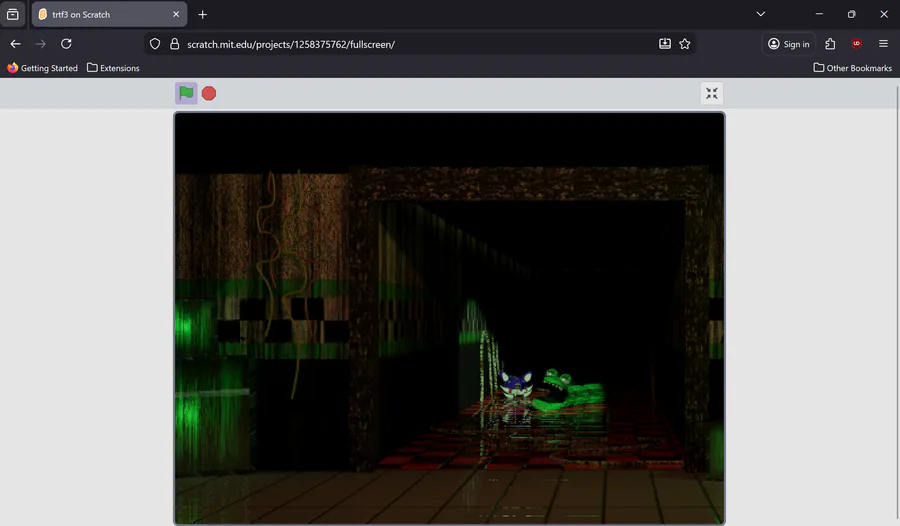
Task: Reload the current page
Action: point(66,44)
